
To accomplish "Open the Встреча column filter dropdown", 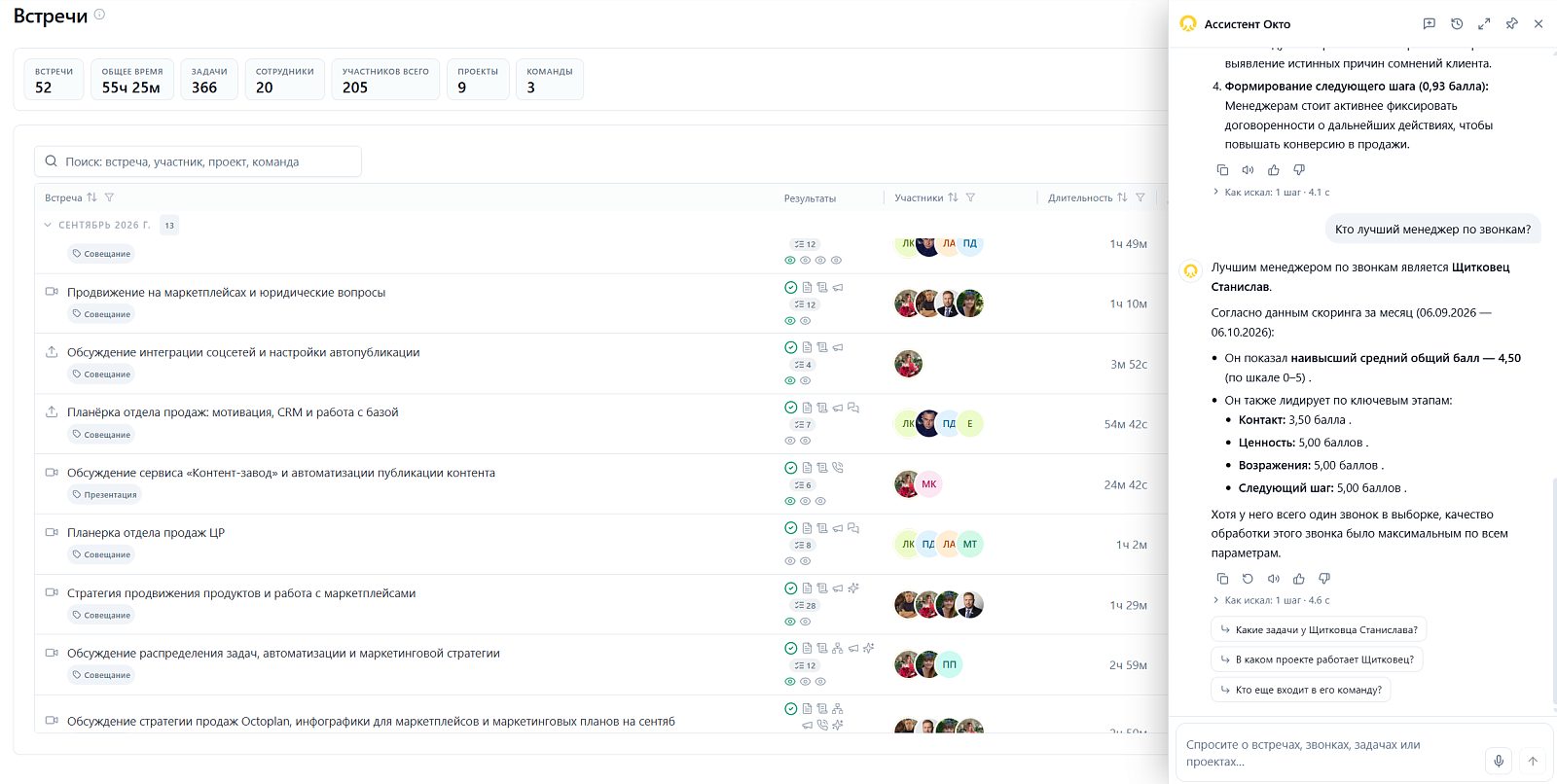I will click(x=109, y=197).
